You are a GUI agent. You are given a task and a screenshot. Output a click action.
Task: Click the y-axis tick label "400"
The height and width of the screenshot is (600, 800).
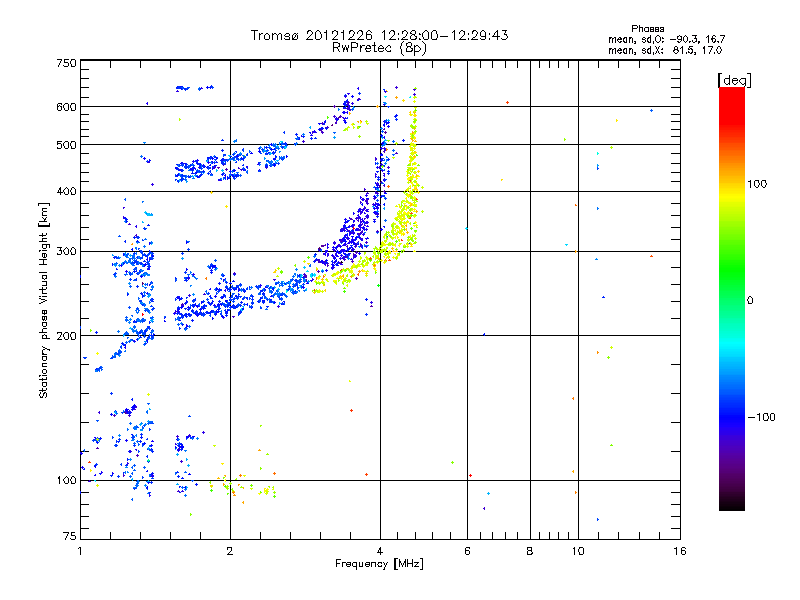click(x=66, y=191)
